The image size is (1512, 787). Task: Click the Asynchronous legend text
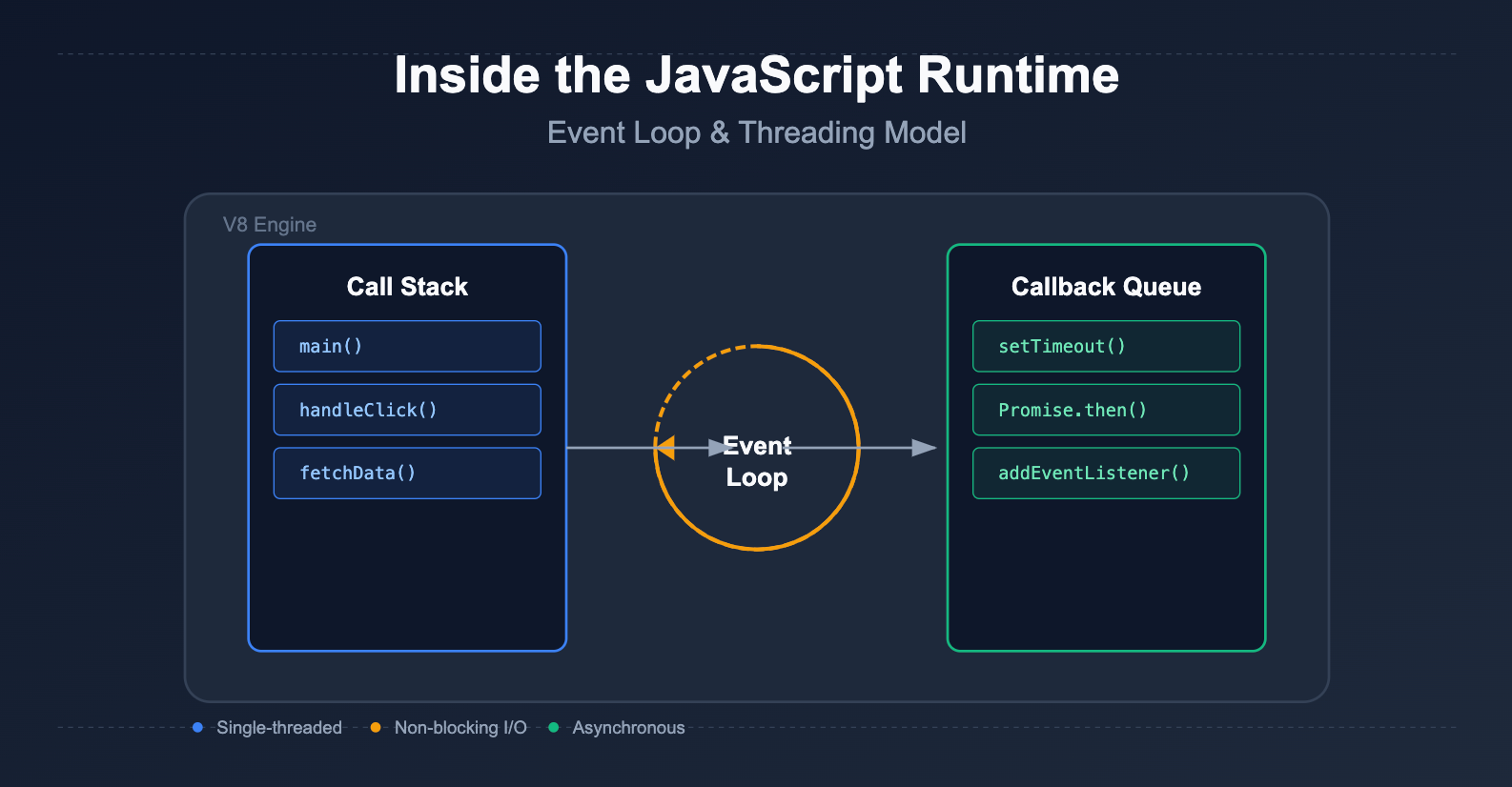point(628,727)
